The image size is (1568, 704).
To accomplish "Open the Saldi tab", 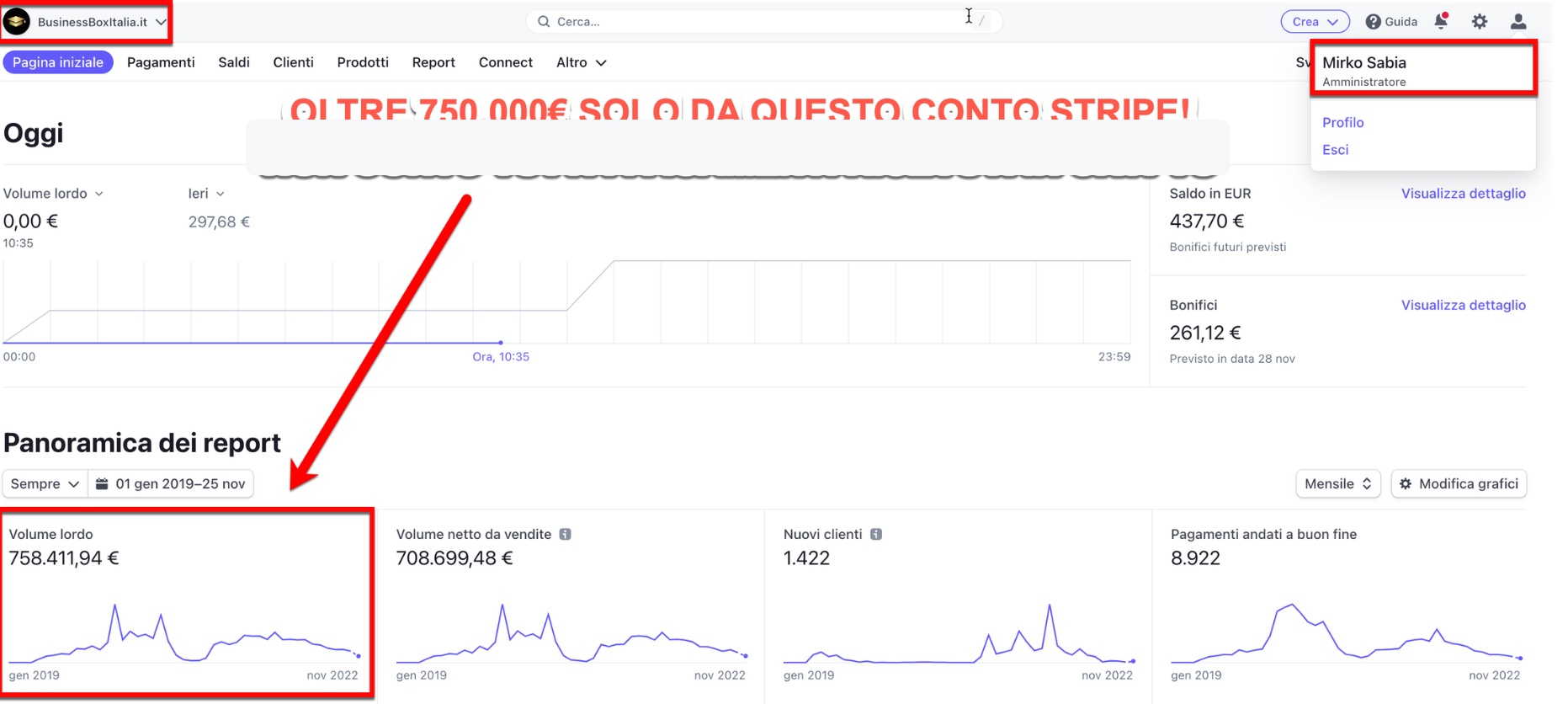I will point(234,62).
